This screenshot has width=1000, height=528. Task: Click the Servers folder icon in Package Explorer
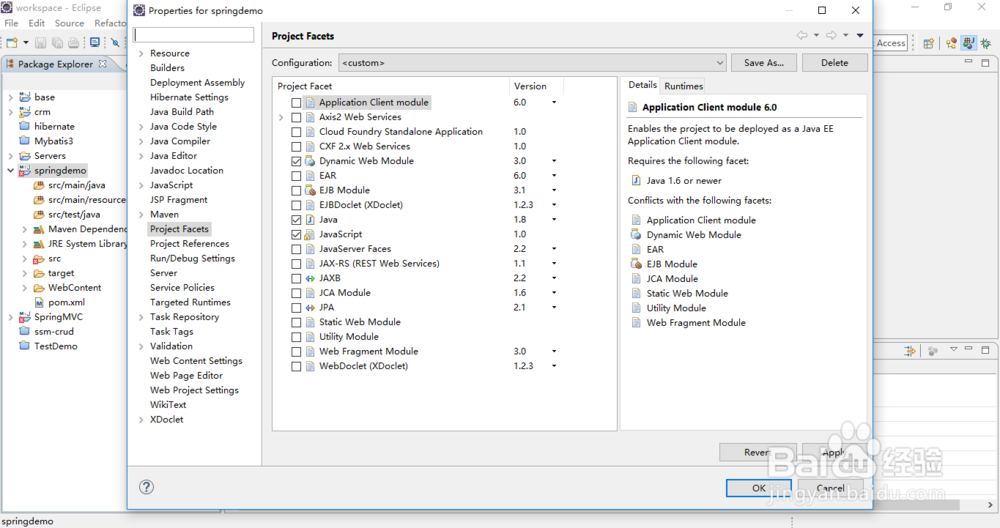click(x=25, y=156)
